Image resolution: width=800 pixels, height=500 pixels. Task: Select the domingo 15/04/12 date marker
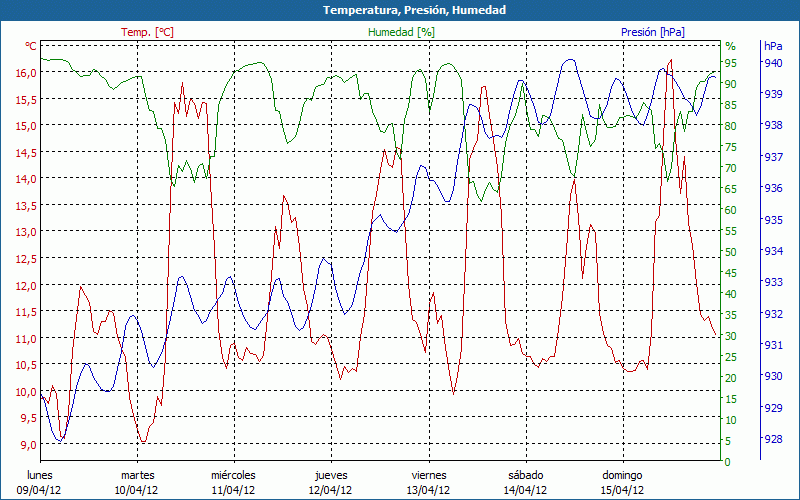tap(621, 482)
